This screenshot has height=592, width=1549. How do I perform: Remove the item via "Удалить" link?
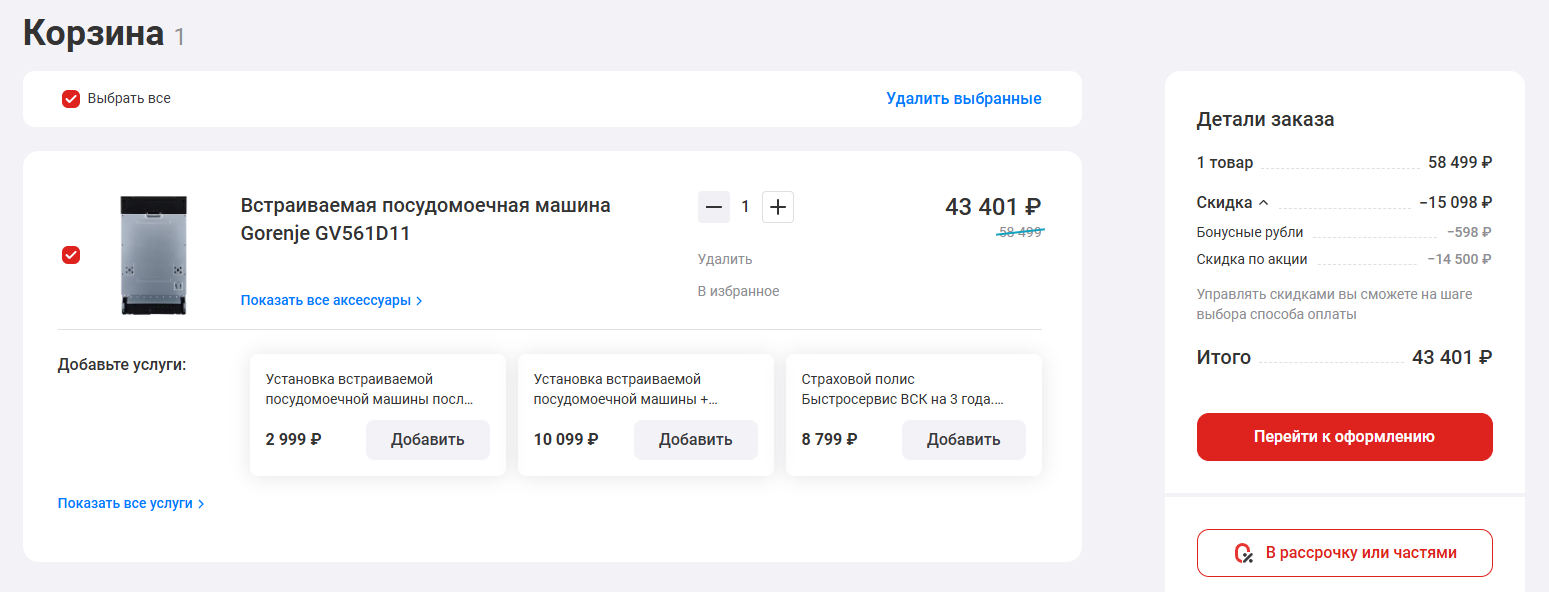724,258
